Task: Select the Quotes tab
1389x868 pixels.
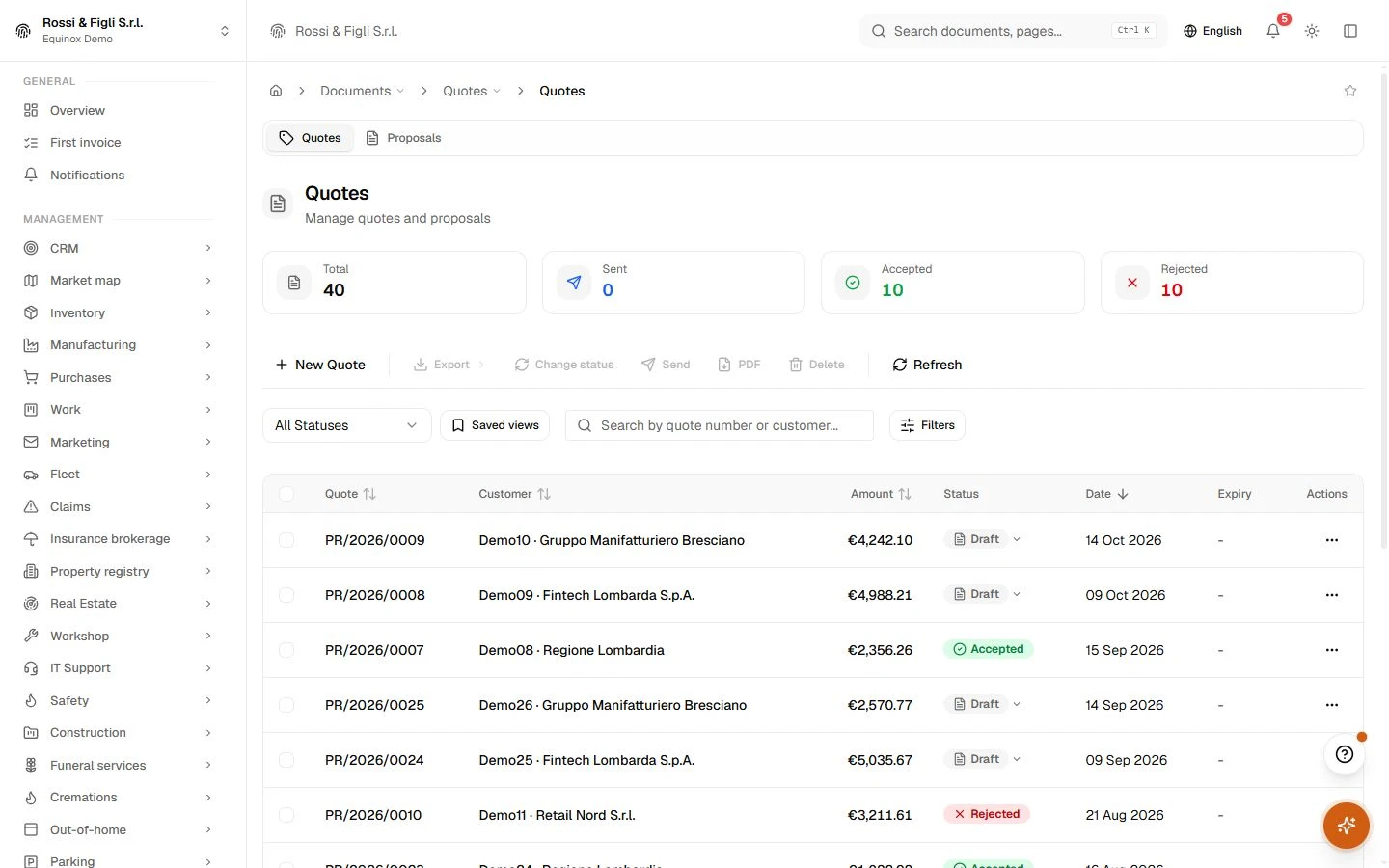Action: tap(310, 138)
